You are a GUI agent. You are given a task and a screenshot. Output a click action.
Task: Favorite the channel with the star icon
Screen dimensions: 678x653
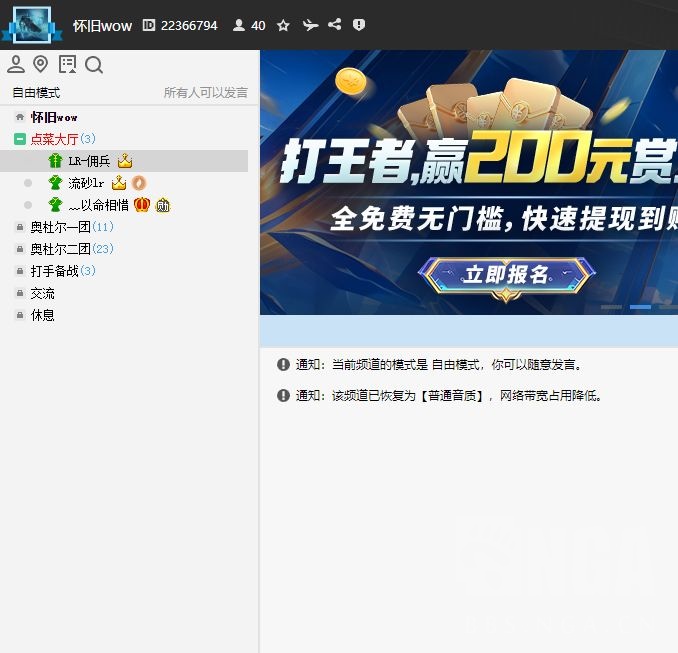pyautogui.click(x=283, y=25)
